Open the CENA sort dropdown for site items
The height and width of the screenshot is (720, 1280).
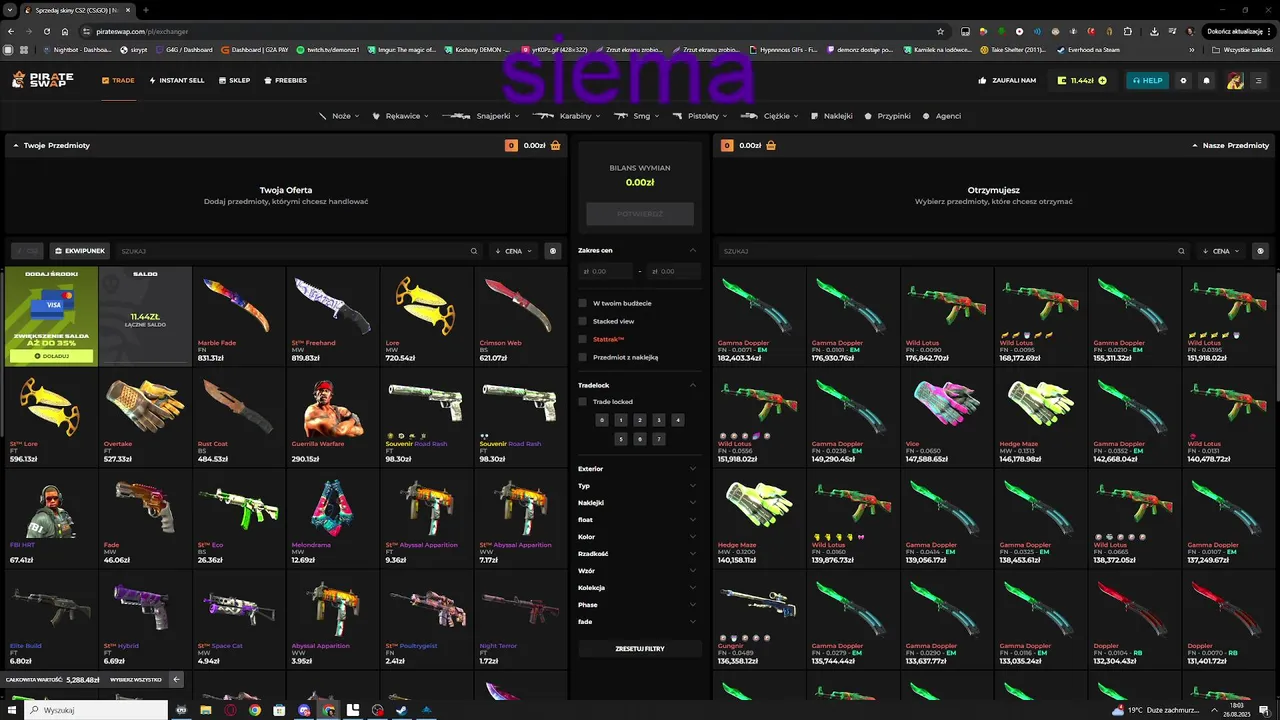[x=1221, y=251]
